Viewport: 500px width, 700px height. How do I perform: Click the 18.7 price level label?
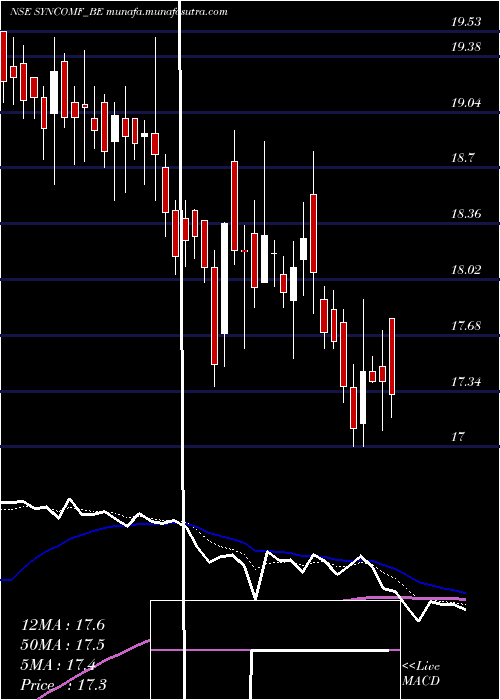click(462, 158)
